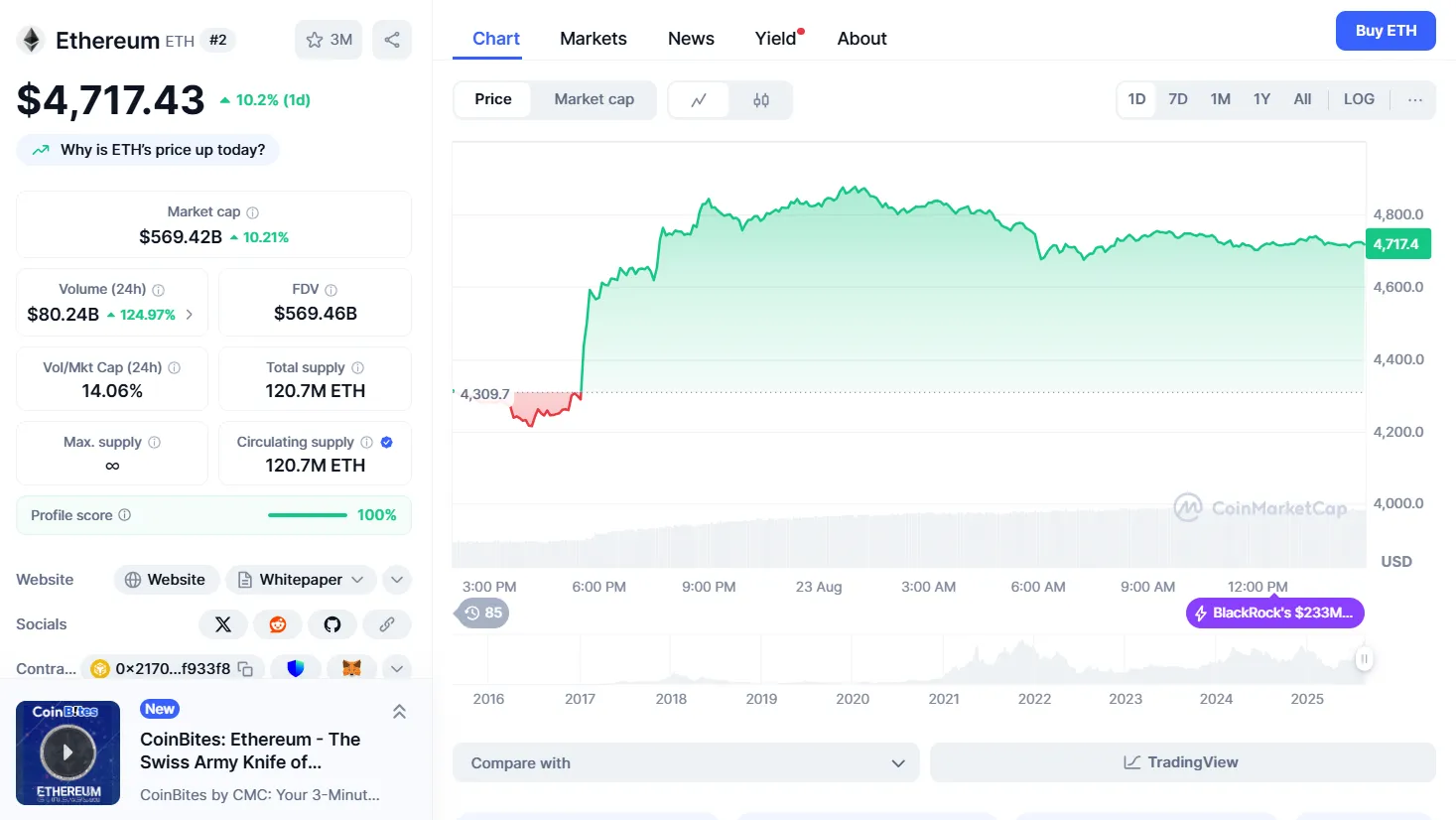This screenshot has width=1456, height=820.
Task: Open the About tab
Action: point(861,39)
